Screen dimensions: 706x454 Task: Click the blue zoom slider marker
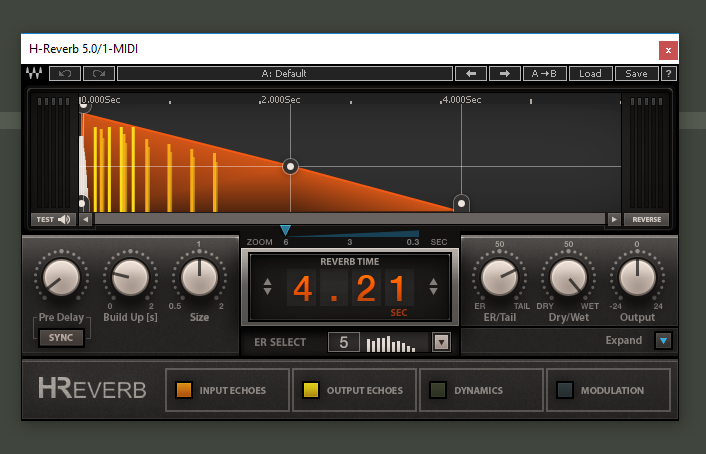click(x=285, y=231)
